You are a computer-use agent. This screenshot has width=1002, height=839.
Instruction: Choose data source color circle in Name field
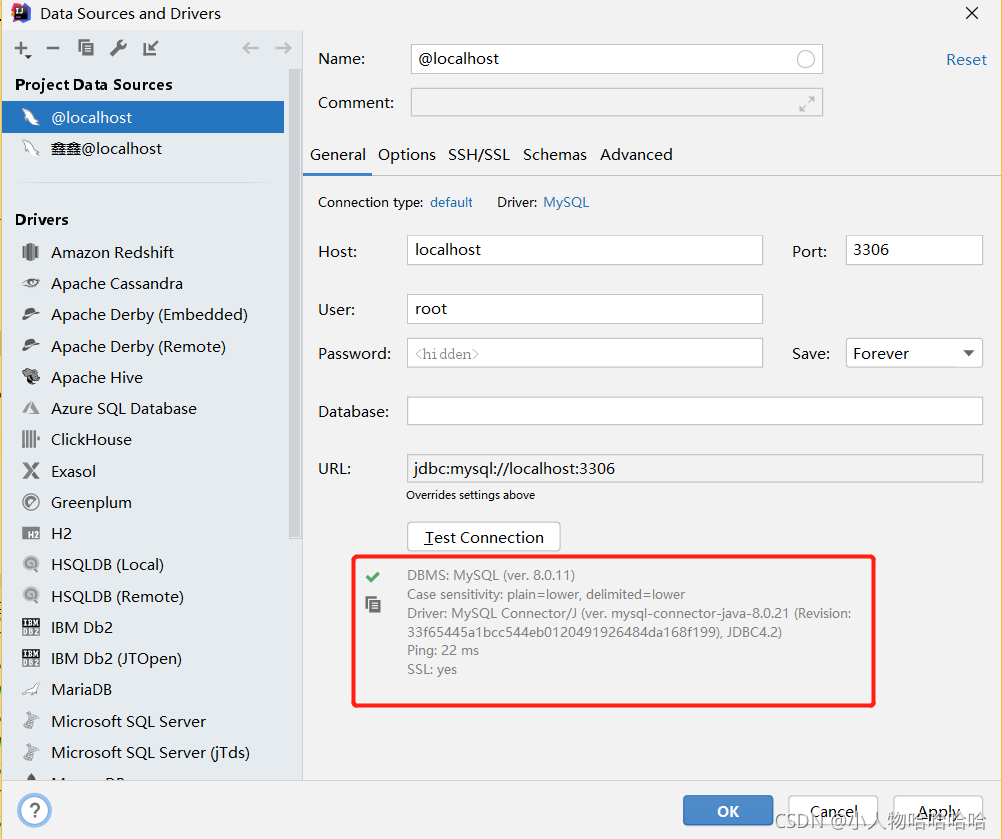coord(806,59)
